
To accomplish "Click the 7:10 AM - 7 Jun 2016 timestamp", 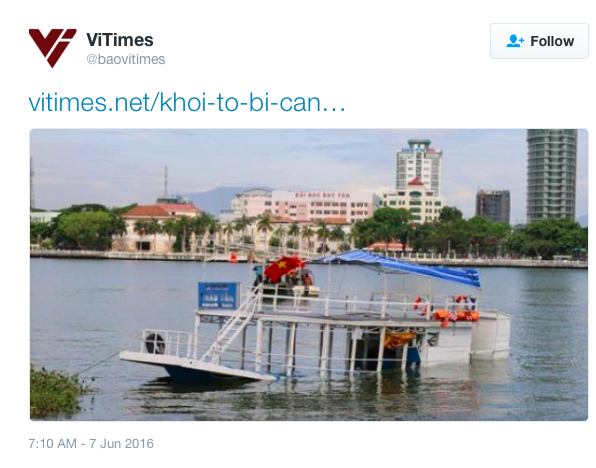I will pos(91,444).
